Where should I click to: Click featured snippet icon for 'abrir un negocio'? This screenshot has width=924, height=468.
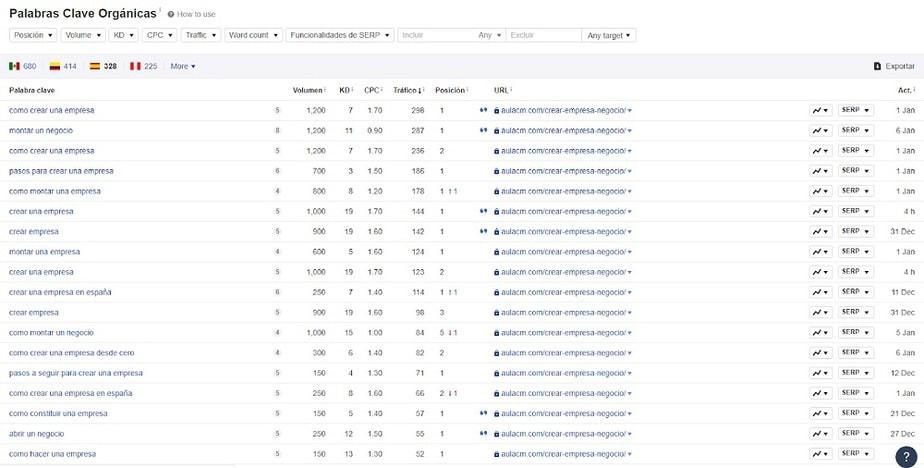click(483, 433)
